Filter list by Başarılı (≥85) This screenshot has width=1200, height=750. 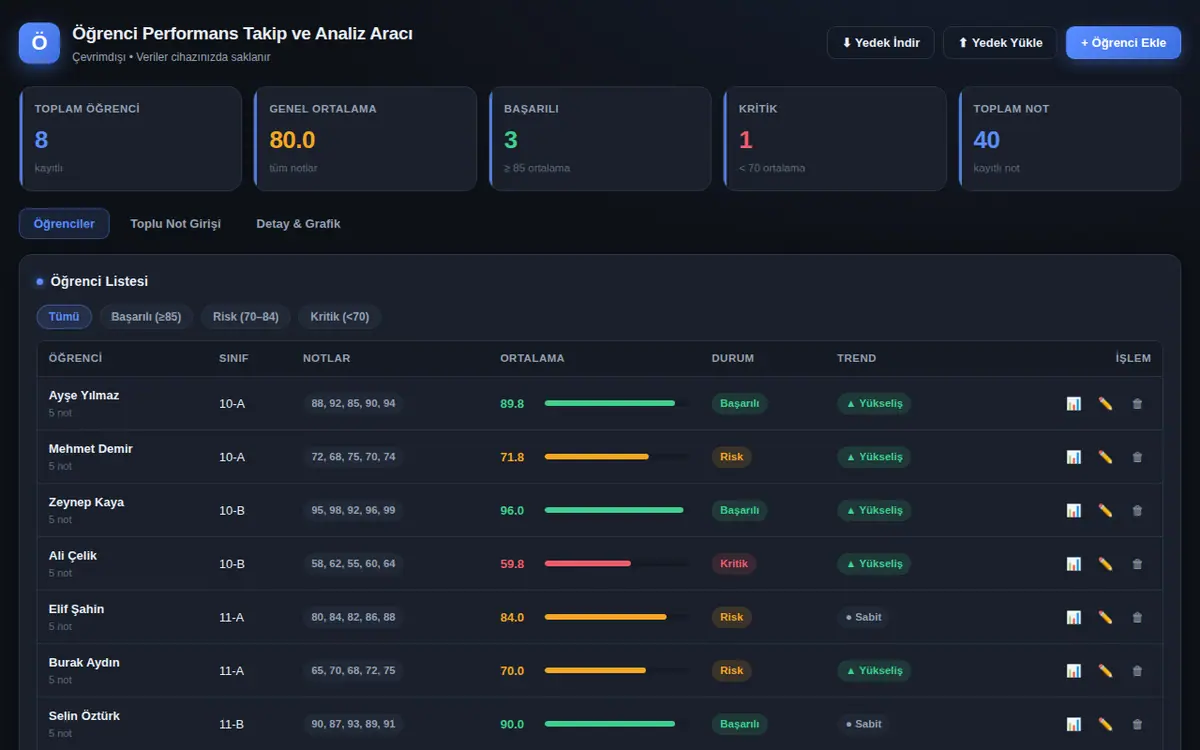click(146, 317)
